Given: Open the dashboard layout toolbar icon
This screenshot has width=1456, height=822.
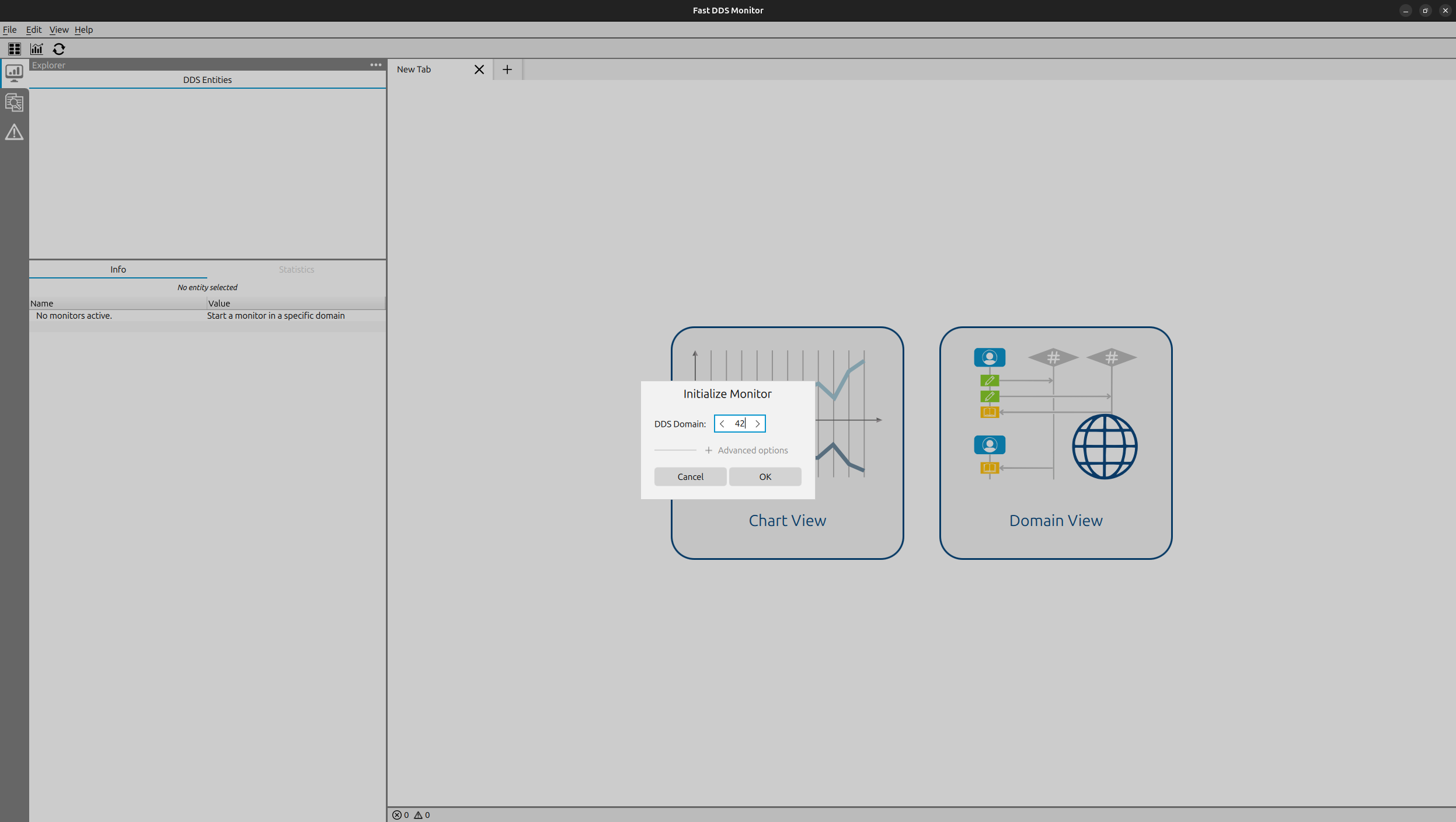Looking at the screenshot, I should click(x=15, y=49).
